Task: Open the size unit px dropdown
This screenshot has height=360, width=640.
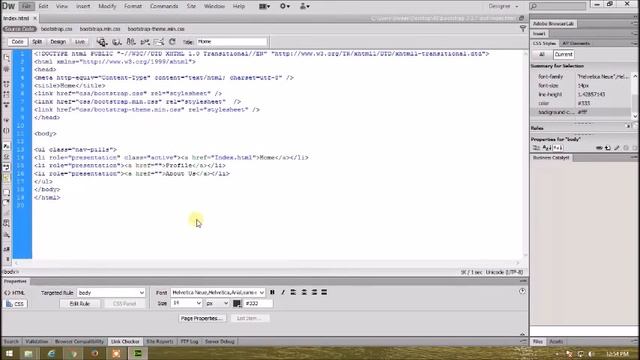Action: [x=217, y=303]
